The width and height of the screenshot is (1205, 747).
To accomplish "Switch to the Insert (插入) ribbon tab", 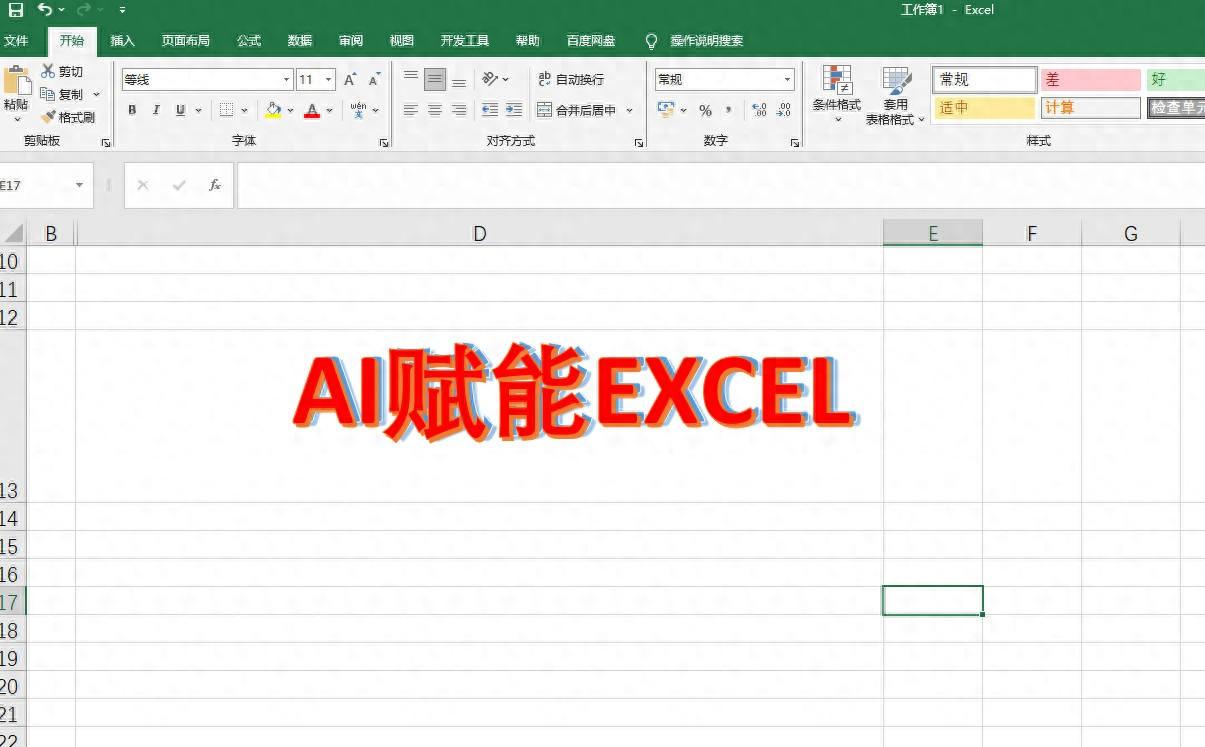I will pos(122,41).
